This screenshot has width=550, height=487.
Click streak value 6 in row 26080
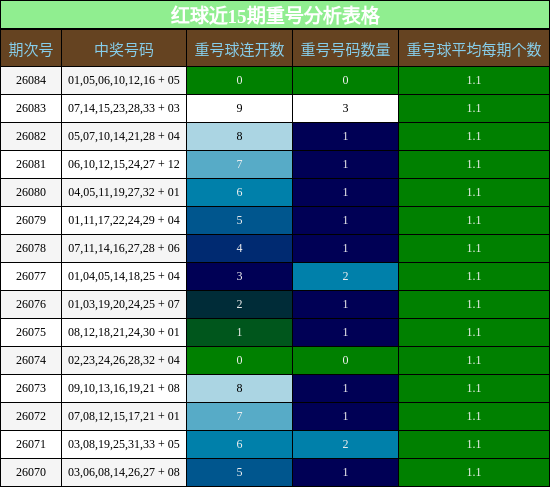pyautogui.click(x=239, y=192)
